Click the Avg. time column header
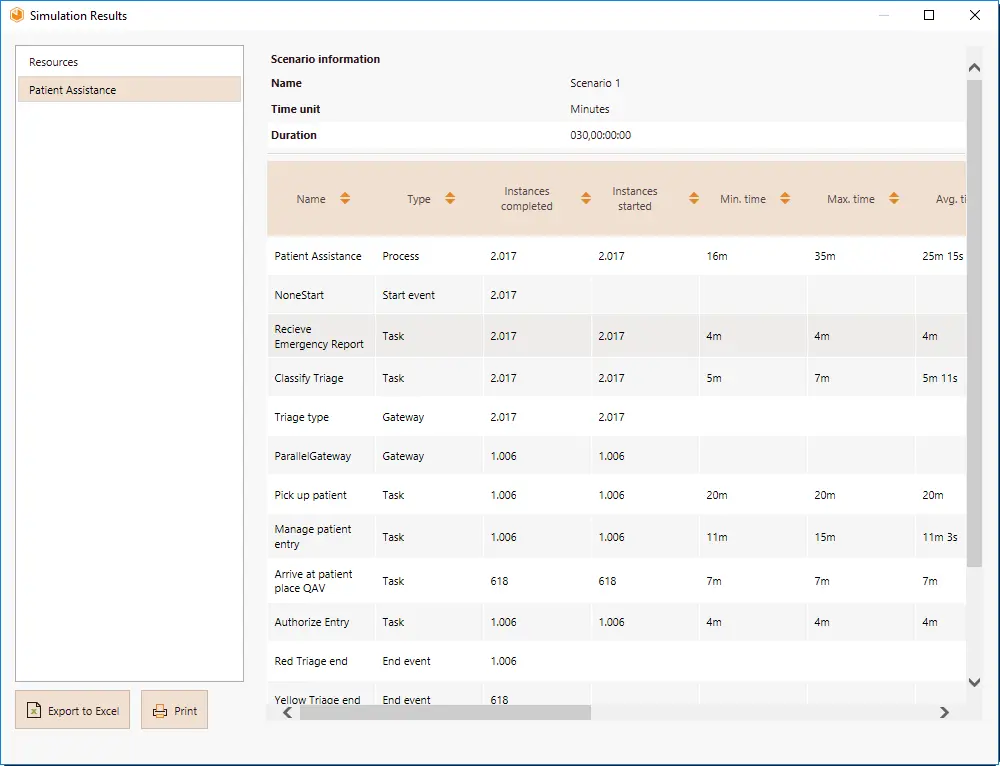 click(950, 199)
